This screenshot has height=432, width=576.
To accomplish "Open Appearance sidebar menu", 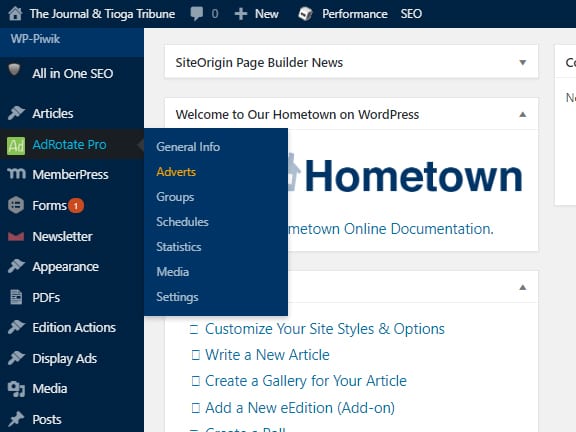I will (65, 267).
